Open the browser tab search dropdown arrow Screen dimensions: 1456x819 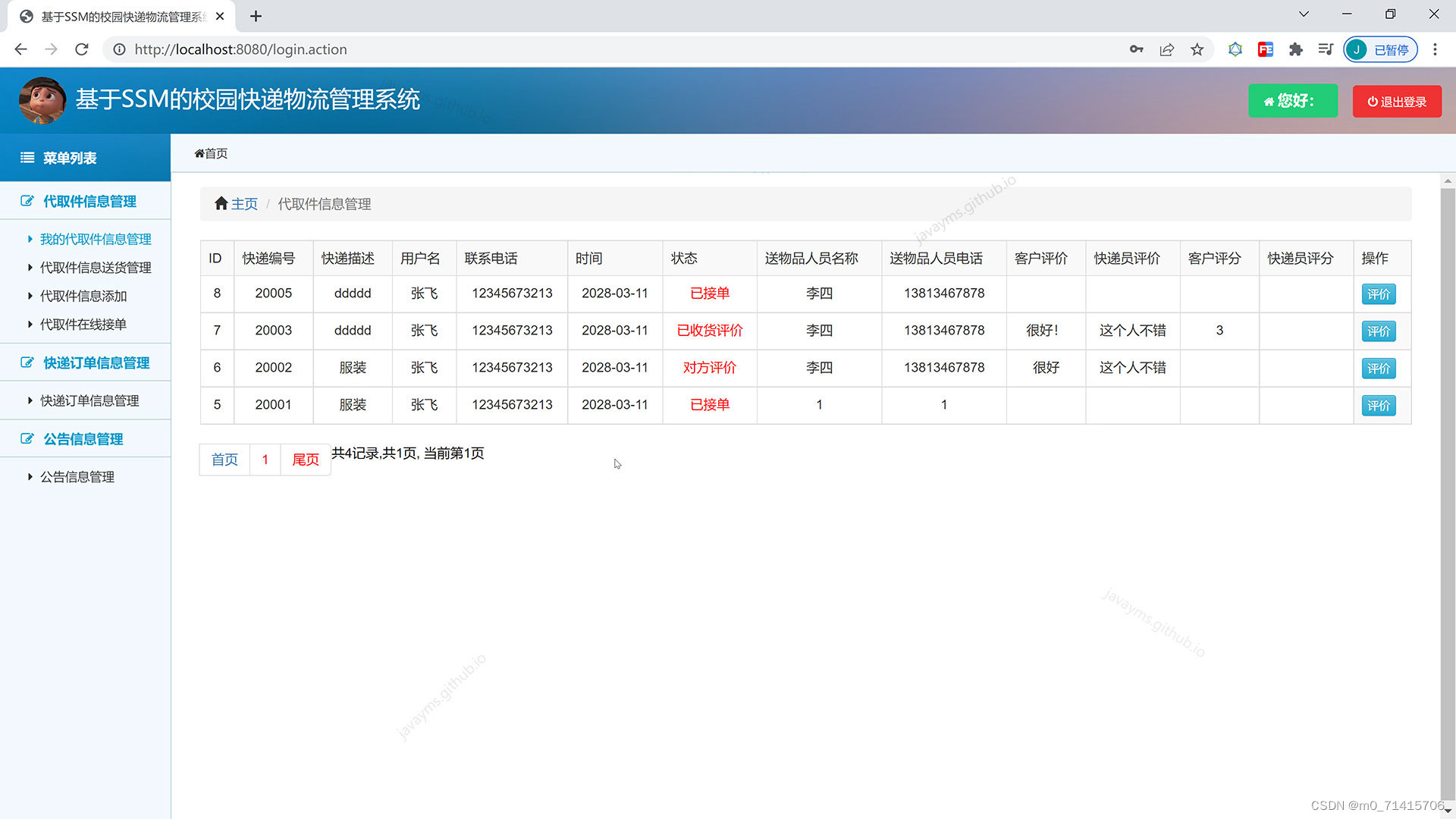(1304, 14)
